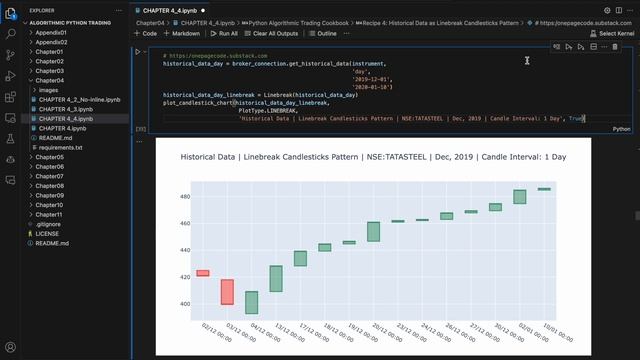Viewport: 640px width, 360px height.
Task: Open Source Control view in activity bar
Action: (11, 55)
